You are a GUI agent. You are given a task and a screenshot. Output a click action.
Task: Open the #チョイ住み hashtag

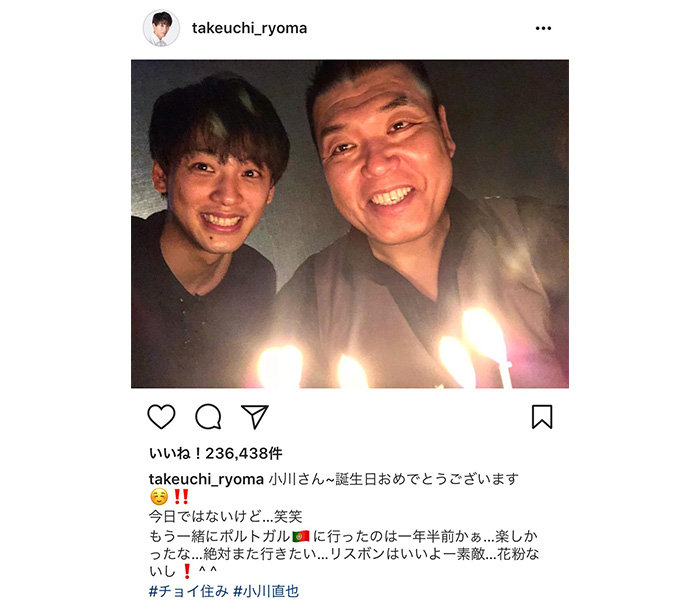tap(188, 591)
